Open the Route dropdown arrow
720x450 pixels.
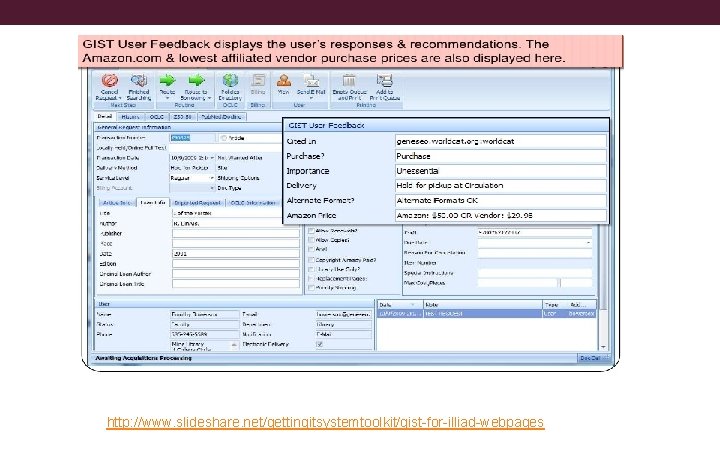[x=167, y=98]
